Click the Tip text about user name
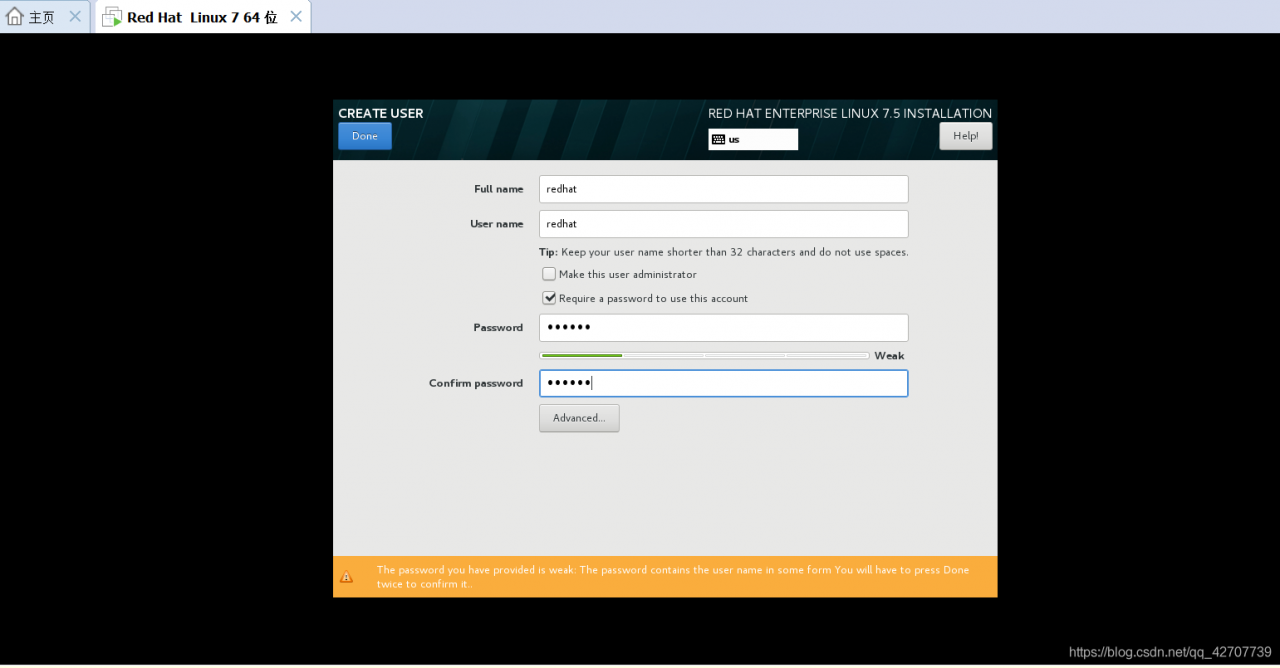This screenshot has height=668, width=1280. click(x=724, y=252)
